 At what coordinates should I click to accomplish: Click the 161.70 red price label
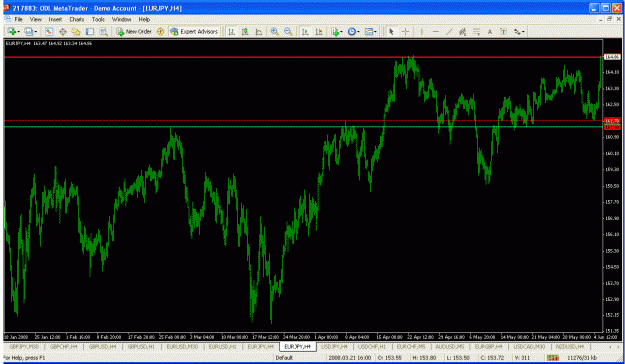click(x=612, y=120)
